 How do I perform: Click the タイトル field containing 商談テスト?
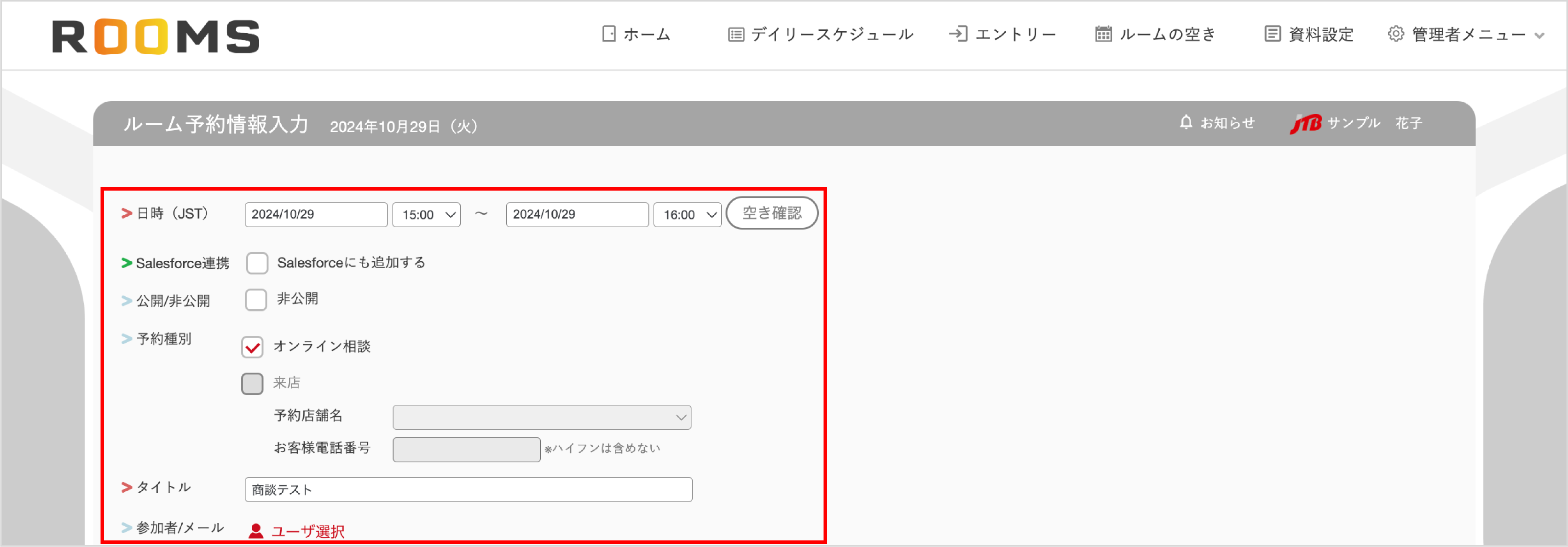pos(468,489)
